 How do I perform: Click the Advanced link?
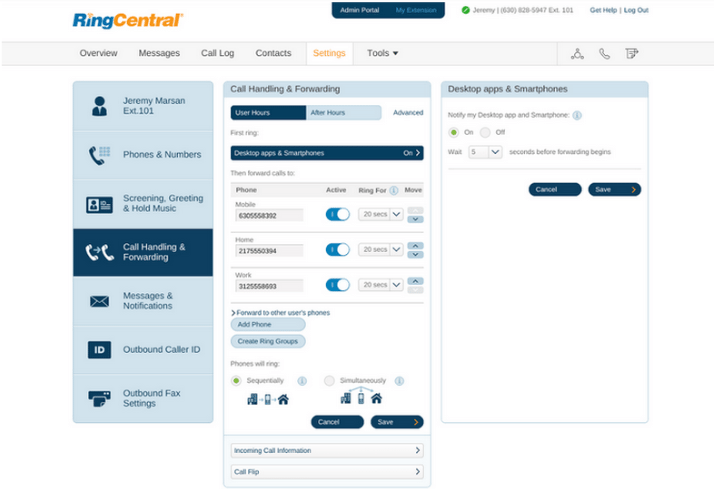tap(408, 113)
